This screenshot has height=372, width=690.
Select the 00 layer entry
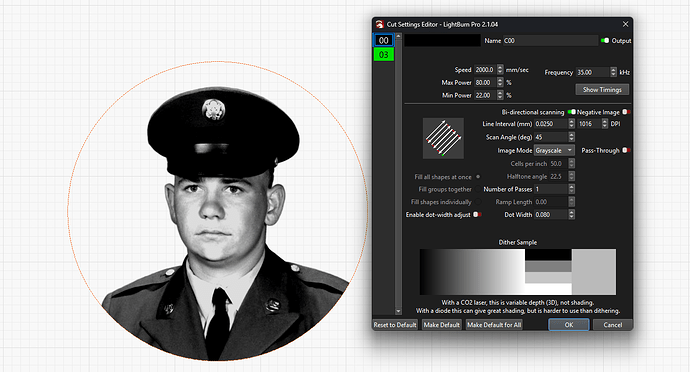pyautogui.click(x=383, y=40)
